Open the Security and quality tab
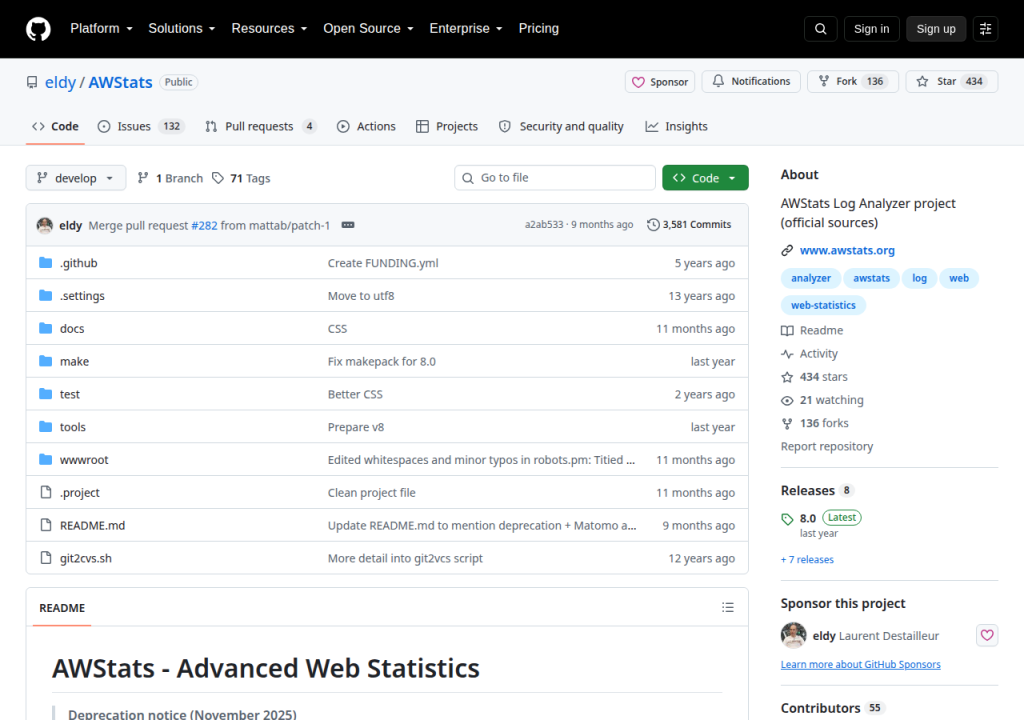 tap(561, 127)
